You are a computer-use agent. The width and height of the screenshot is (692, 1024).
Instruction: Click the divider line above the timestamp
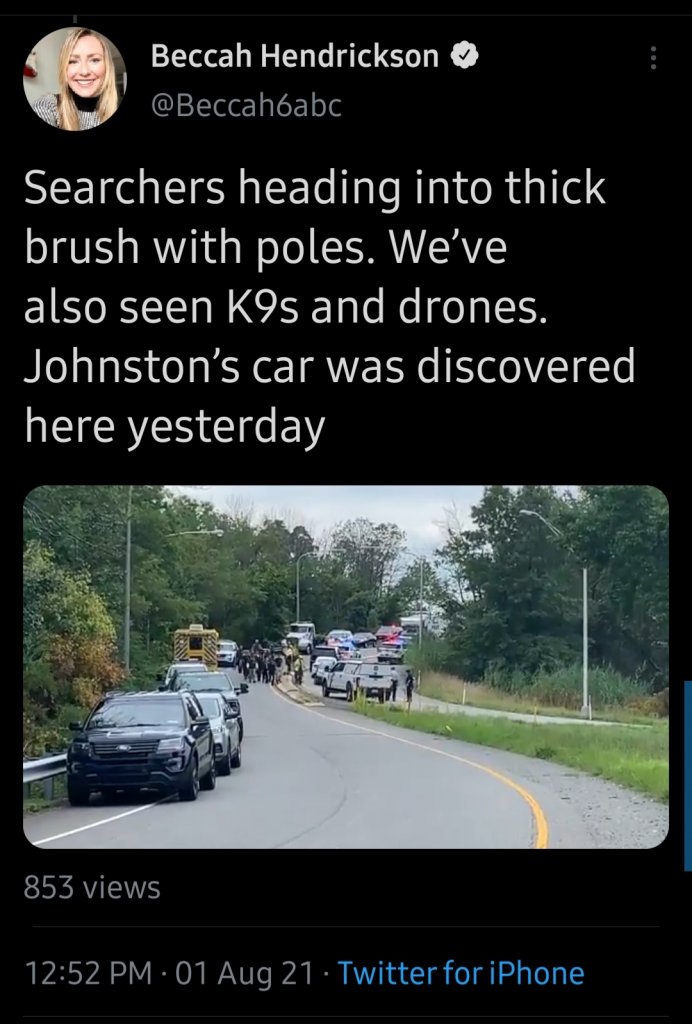pos(346,926)
